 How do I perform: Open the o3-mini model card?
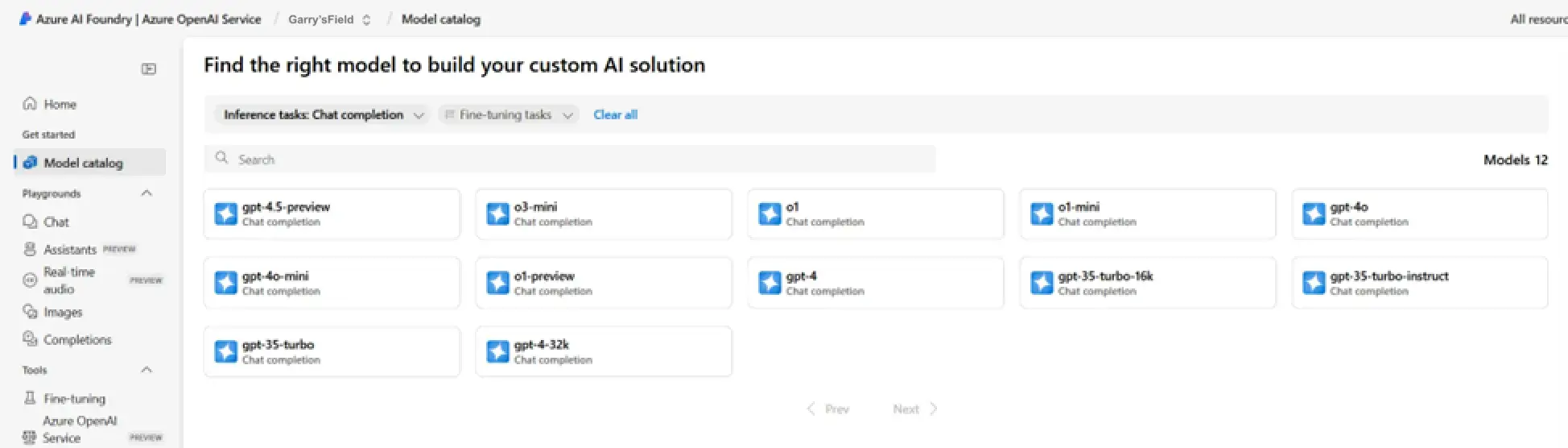[x=604, y=214]
